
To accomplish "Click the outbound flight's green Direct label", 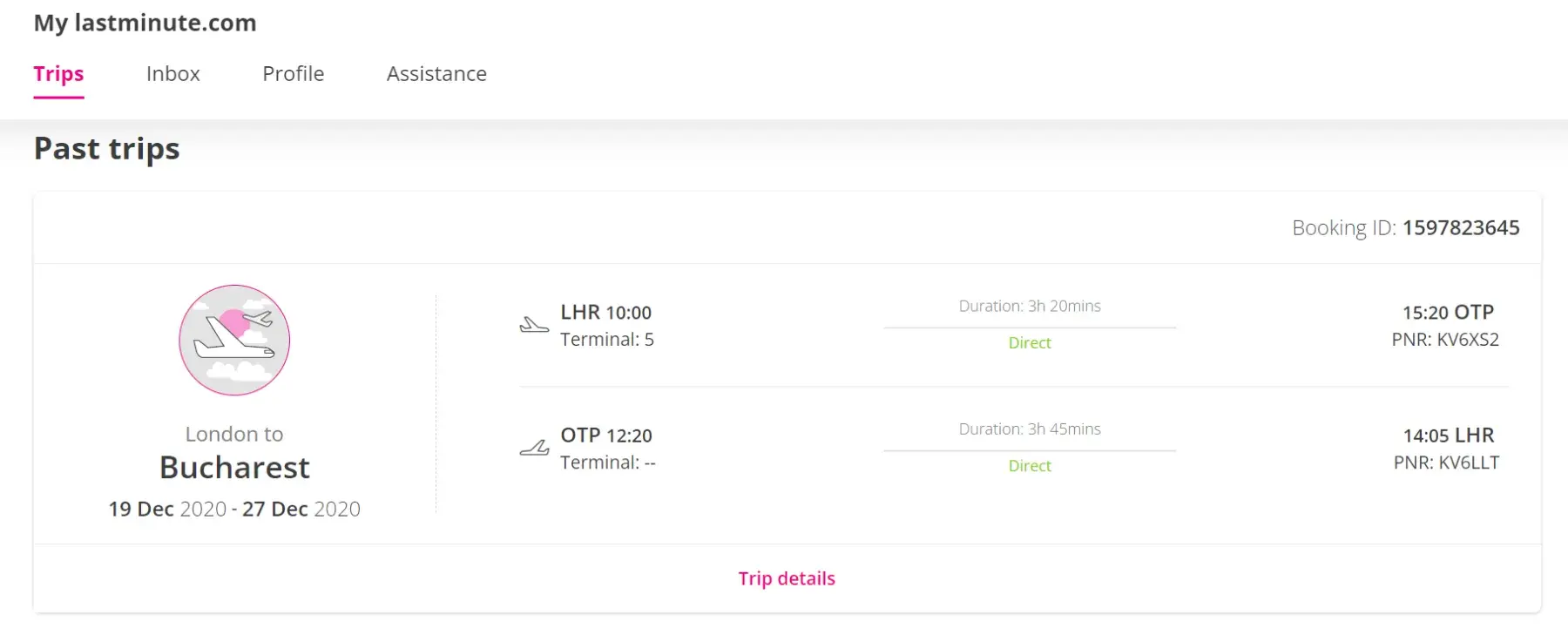I will coord(1030,343).
